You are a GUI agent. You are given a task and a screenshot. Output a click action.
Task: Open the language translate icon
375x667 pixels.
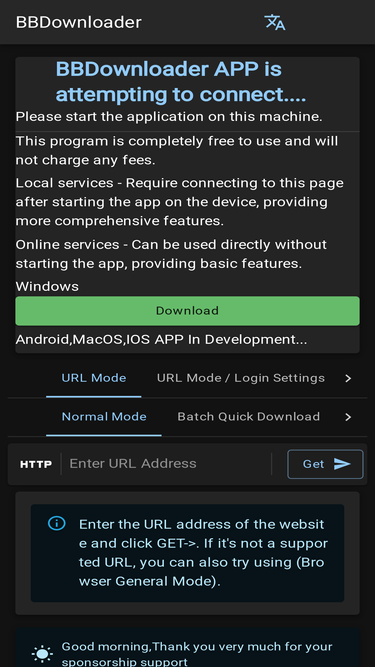pos(275,22)
